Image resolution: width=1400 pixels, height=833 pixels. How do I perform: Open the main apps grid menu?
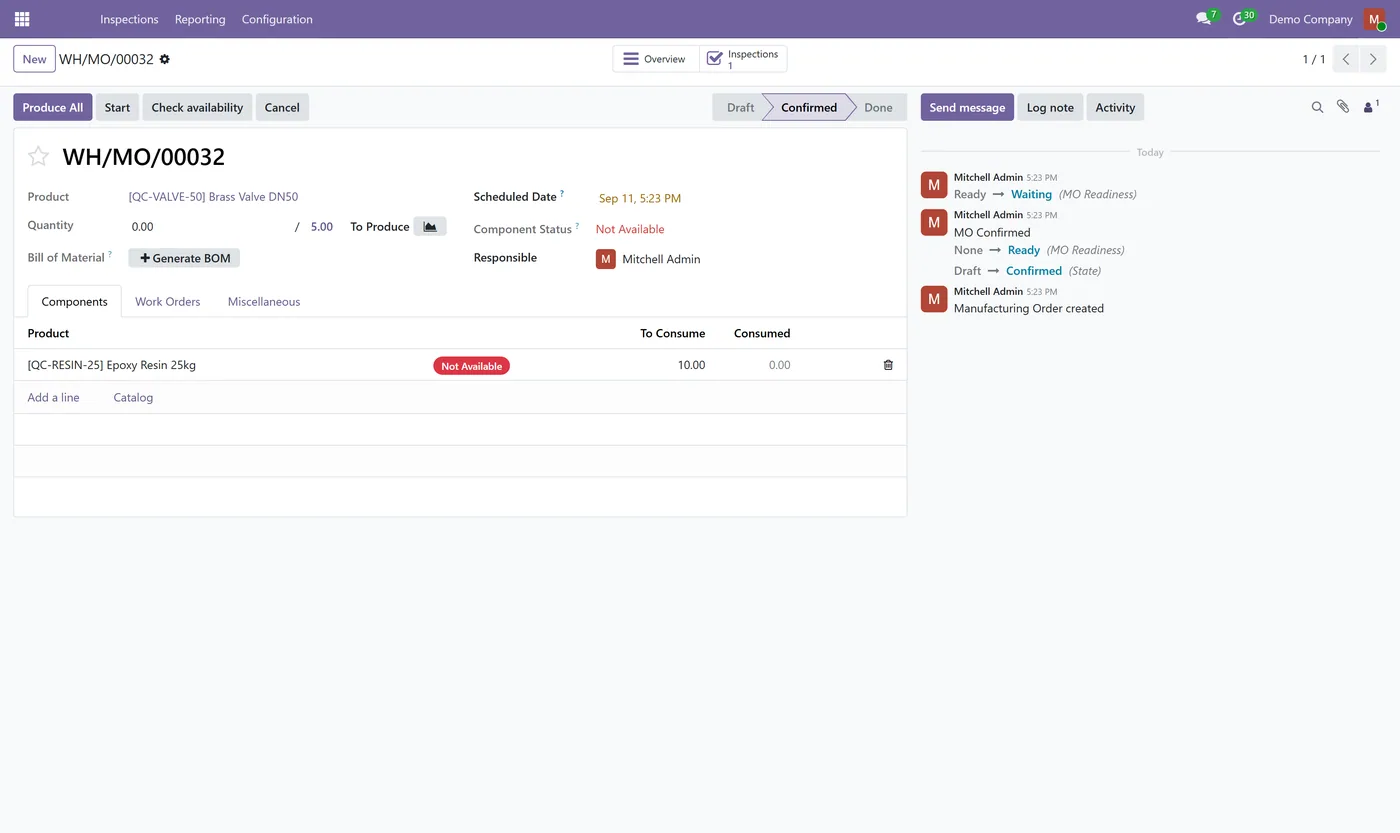tap(22, 19)
